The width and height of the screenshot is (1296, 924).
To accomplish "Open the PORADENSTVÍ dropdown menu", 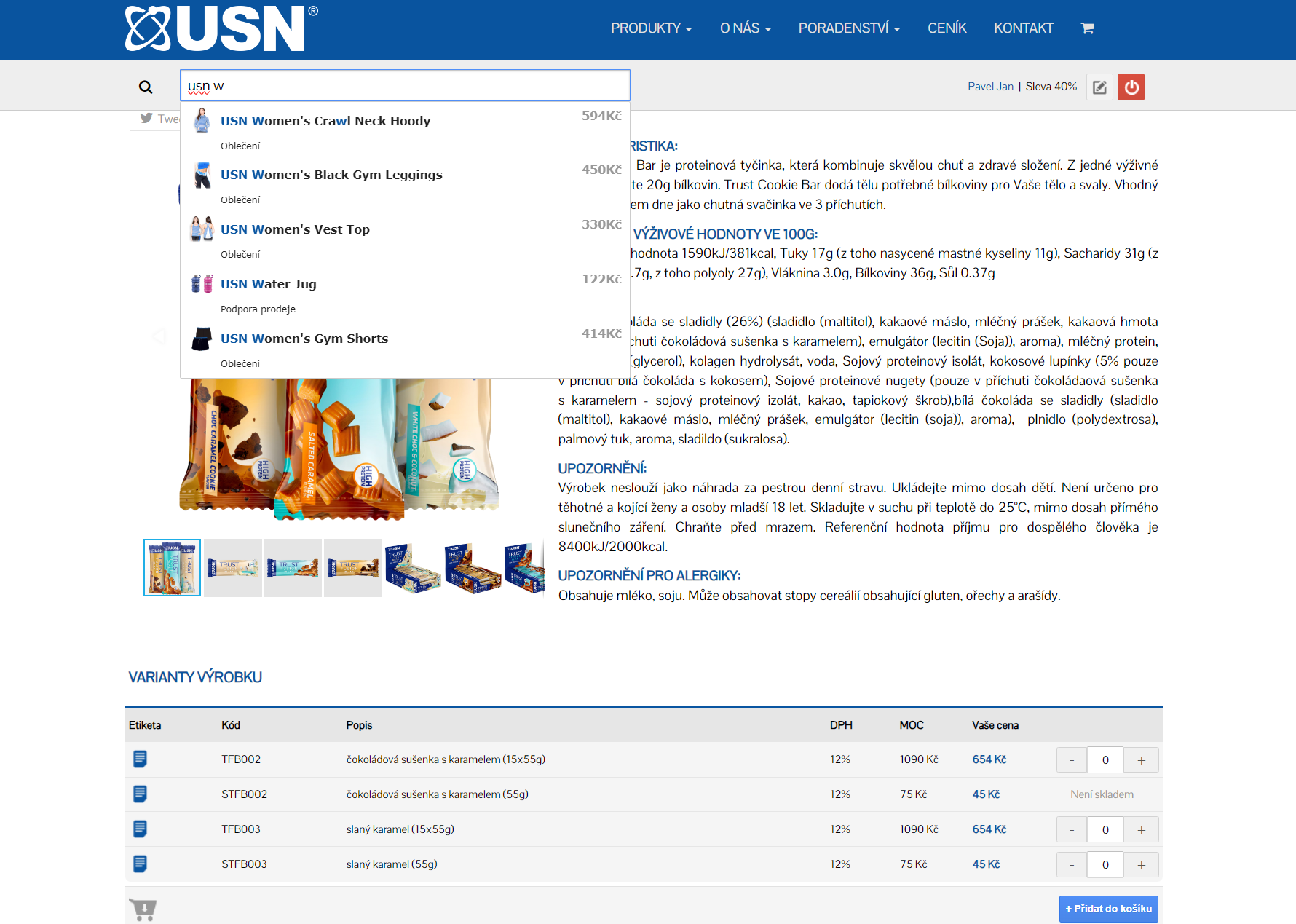I will (849, 28).
